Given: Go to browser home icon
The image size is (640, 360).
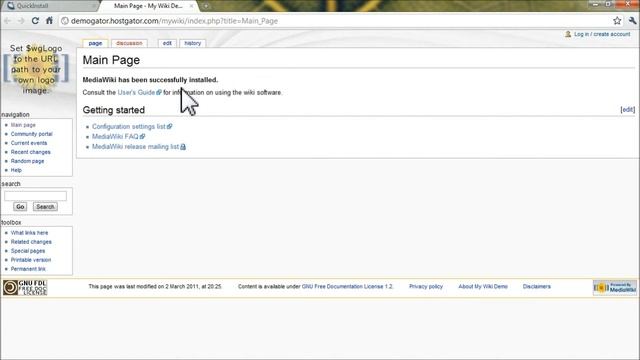Looking at the screenshot, I should [49, 20].
